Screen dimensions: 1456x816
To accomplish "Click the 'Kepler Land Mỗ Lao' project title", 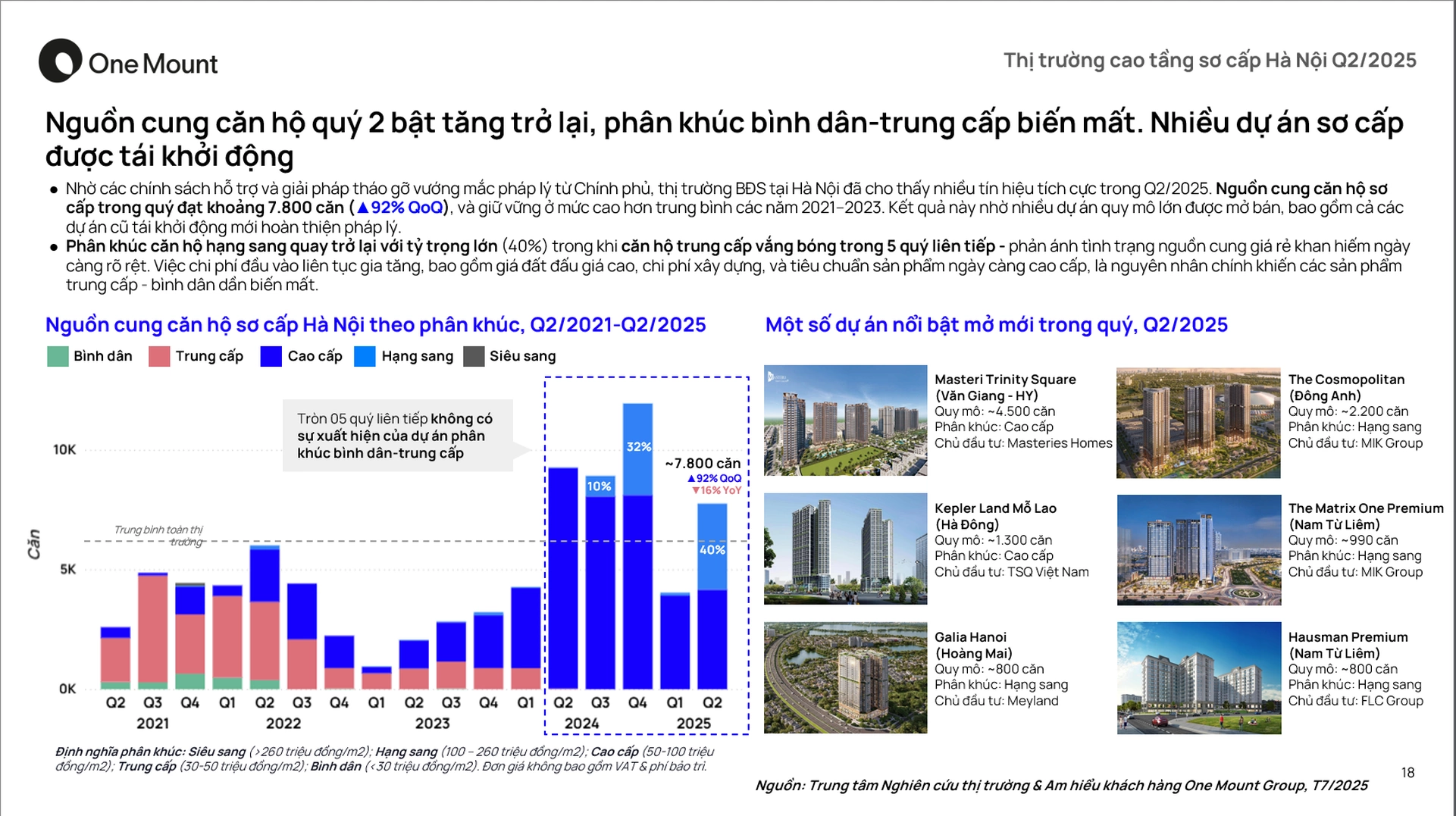I will click(995, 508).
